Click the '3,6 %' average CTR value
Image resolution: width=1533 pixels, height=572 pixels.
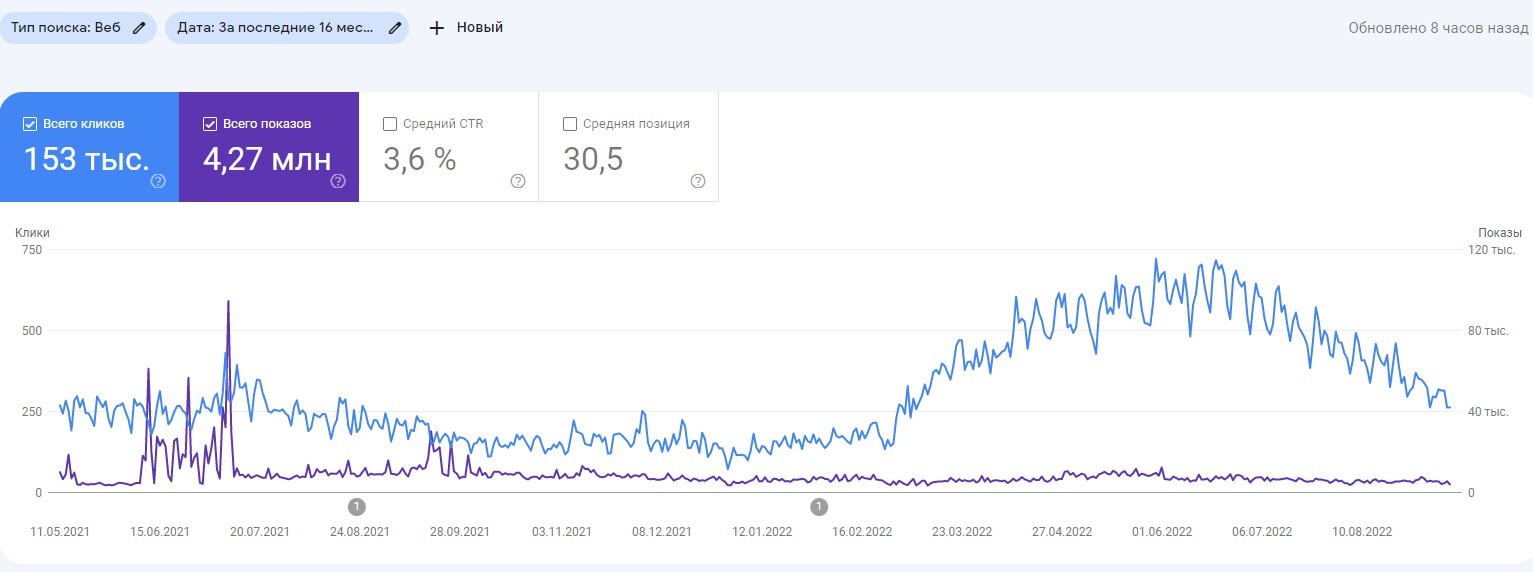[419, 159]
